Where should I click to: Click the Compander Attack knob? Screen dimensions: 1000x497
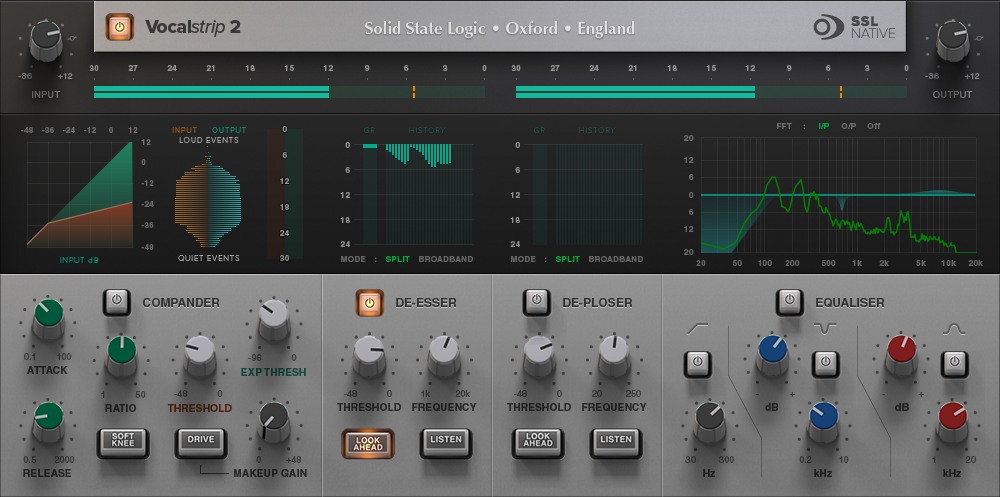[x=48, y=317]
